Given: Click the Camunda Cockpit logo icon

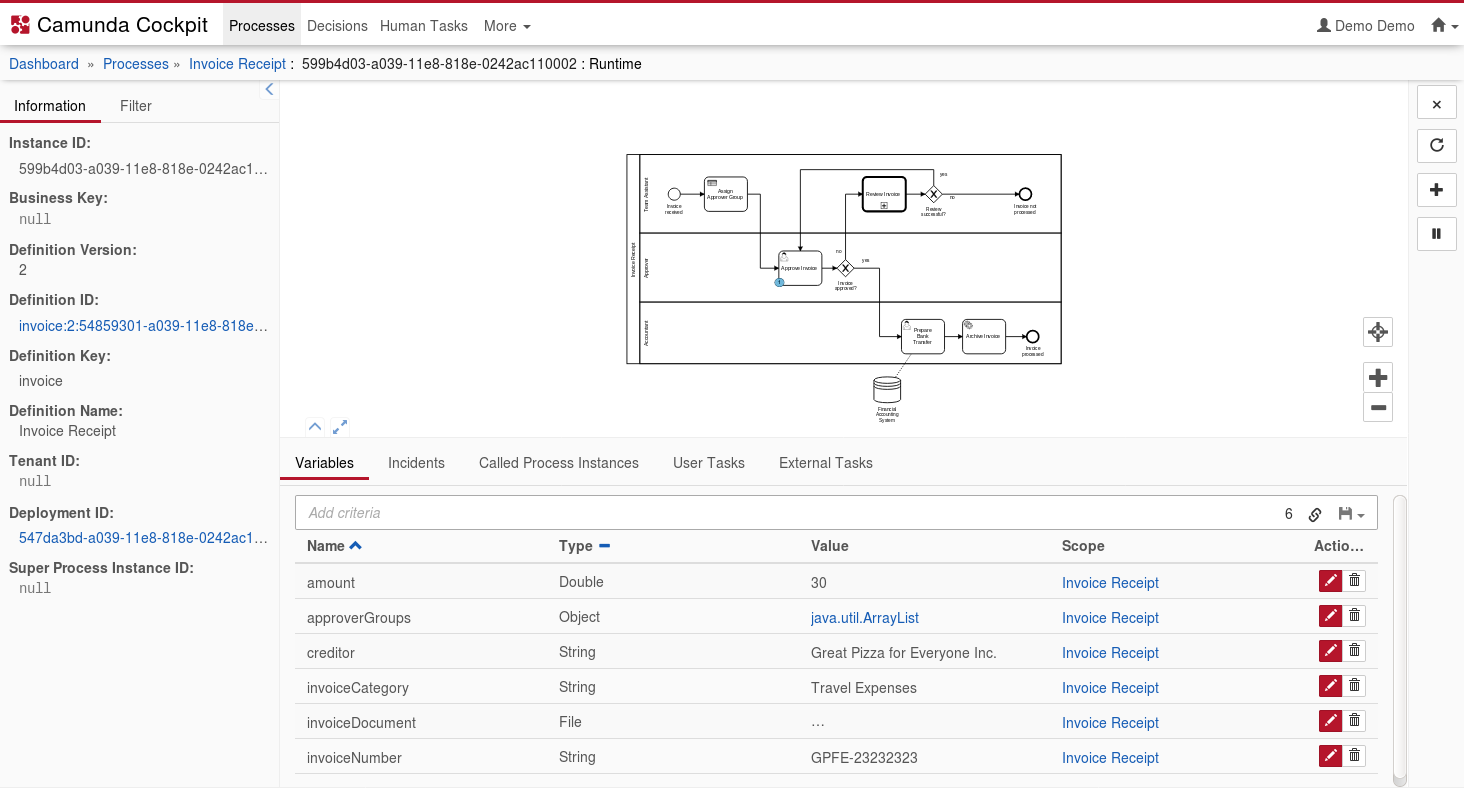Looking at the screenshot, I should pyautogui.click(x=20, y=26).
